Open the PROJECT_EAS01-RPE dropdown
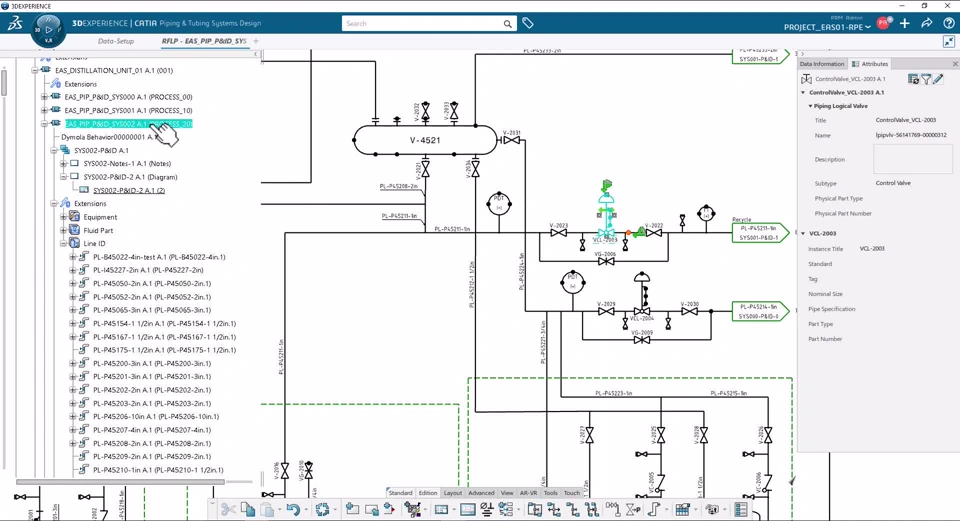This screenshot has height=521, width=960. click(827, 27)
